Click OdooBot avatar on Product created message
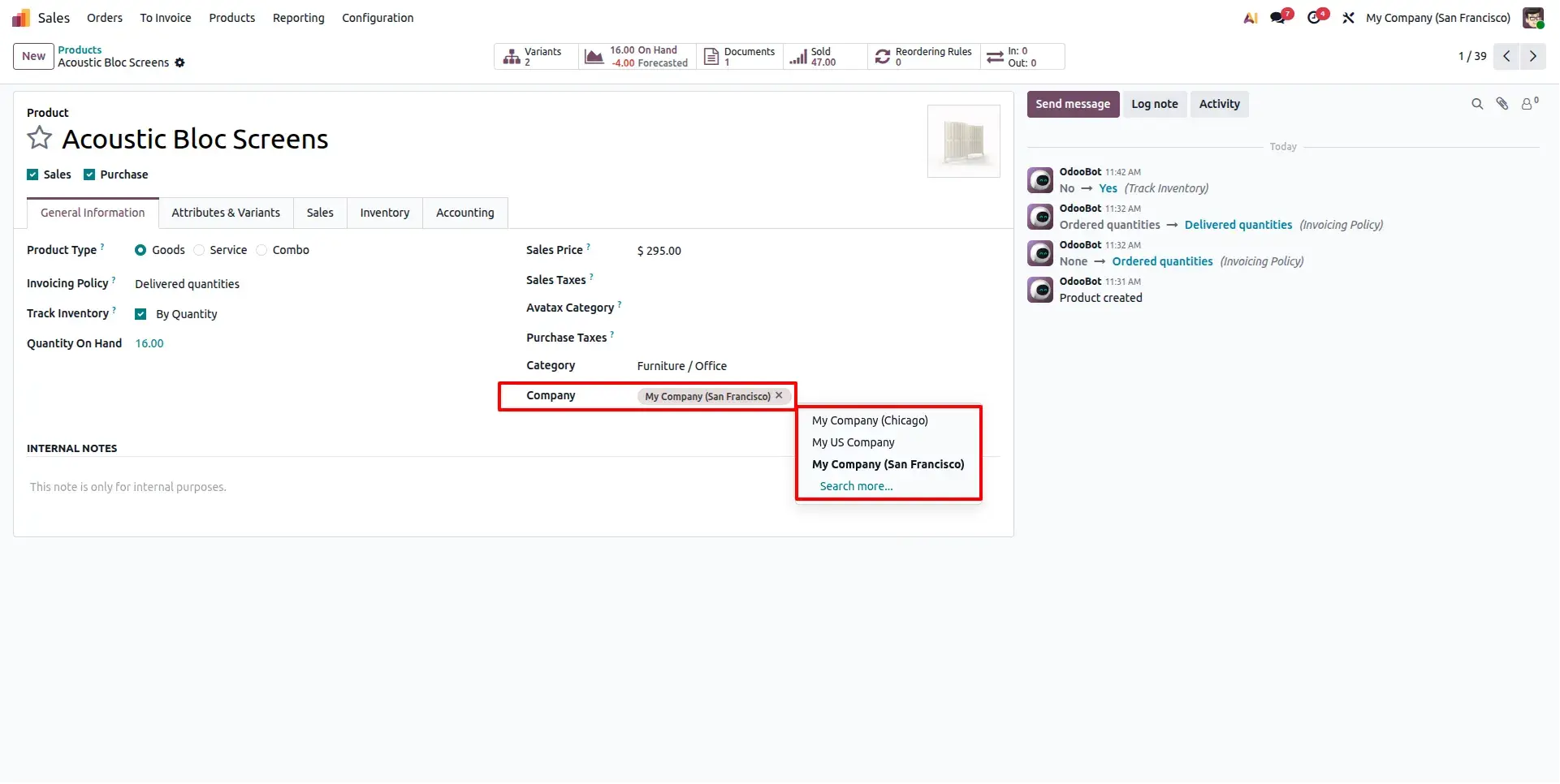This screenshot has width=1560, height=784. (1040, 290)
